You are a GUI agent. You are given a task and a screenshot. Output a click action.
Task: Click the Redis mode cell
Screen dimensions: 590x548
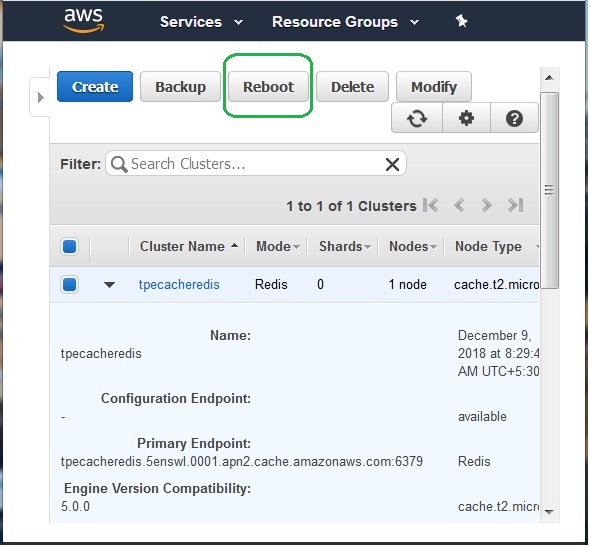coord(271,285)
